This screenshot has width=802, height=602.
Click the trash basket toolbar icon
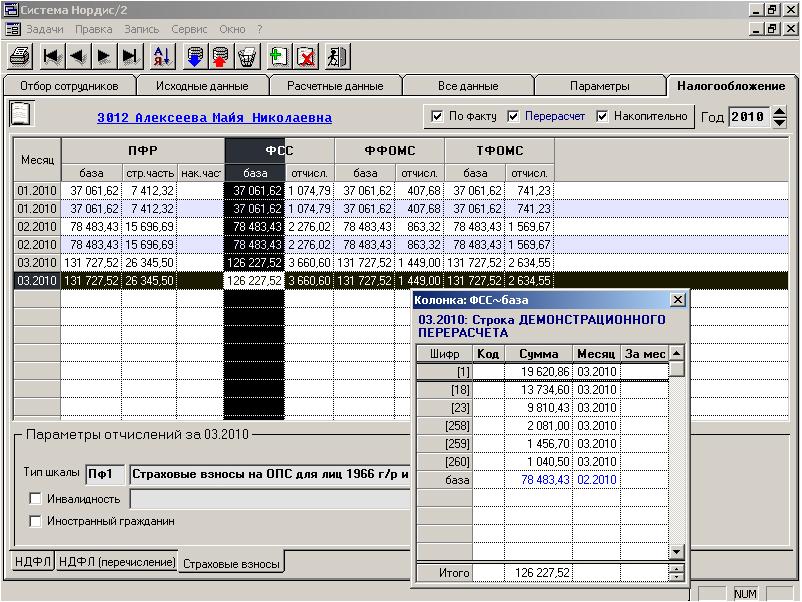(247, 56)
